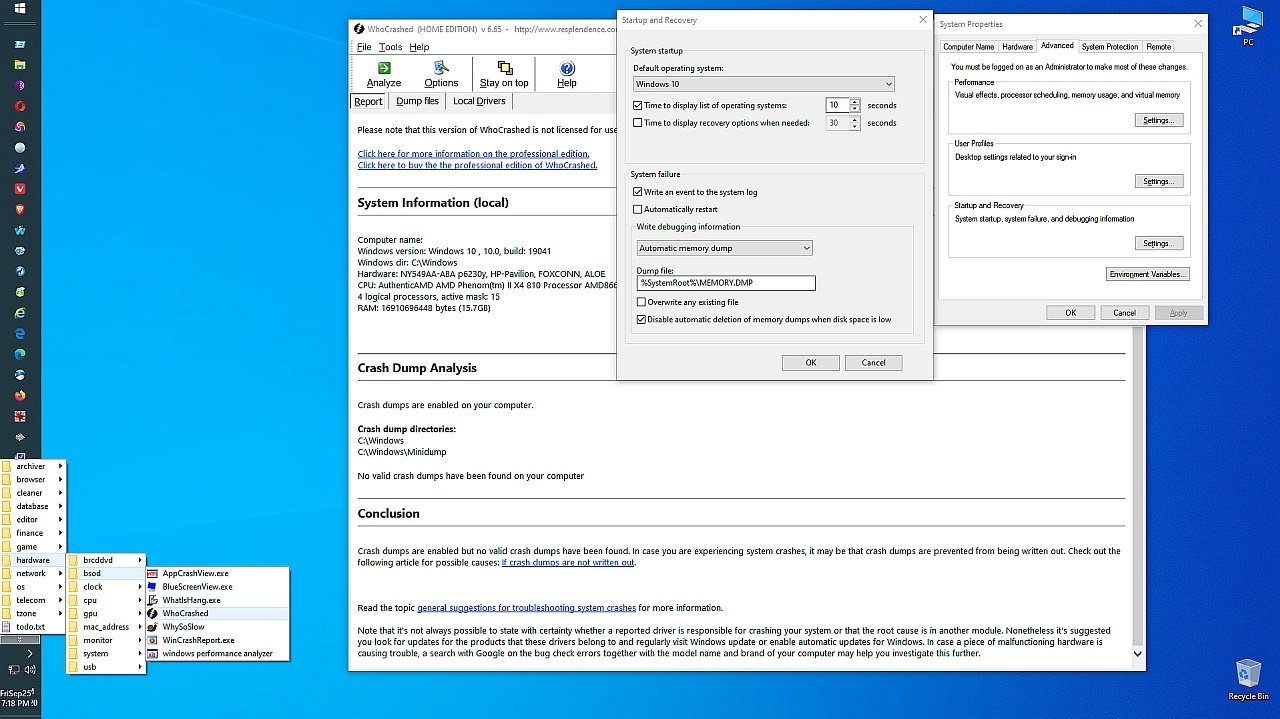Launch BlueScreenView.exe from the bsod menu
Viewport: 1280px width, 719px height.
click(218, 587)
